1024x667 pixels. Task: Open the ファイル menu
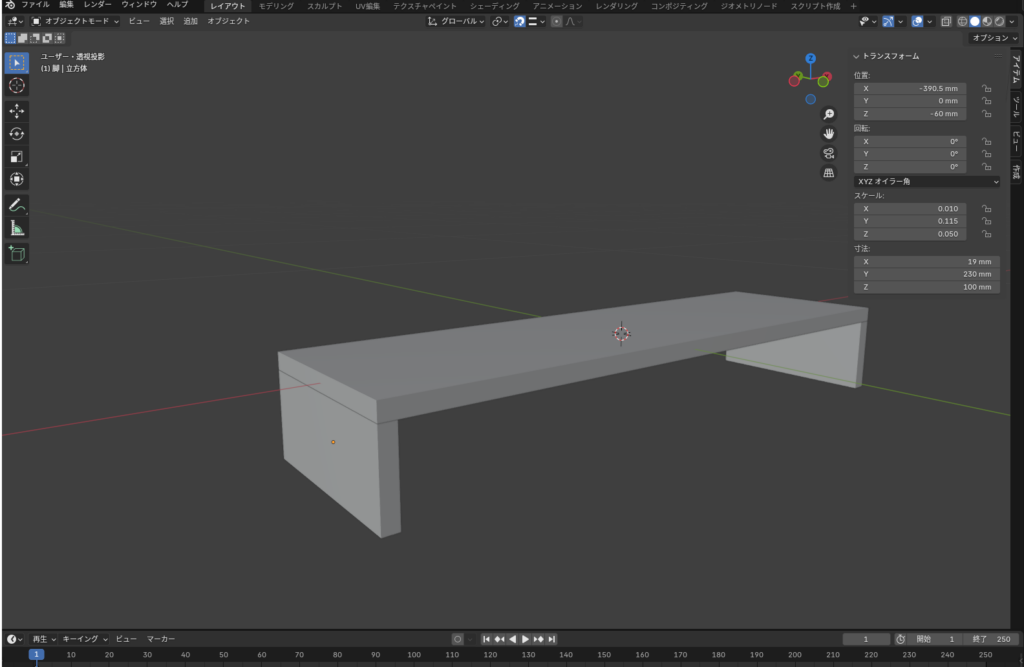pyautogui.click(x=35, y=5)
